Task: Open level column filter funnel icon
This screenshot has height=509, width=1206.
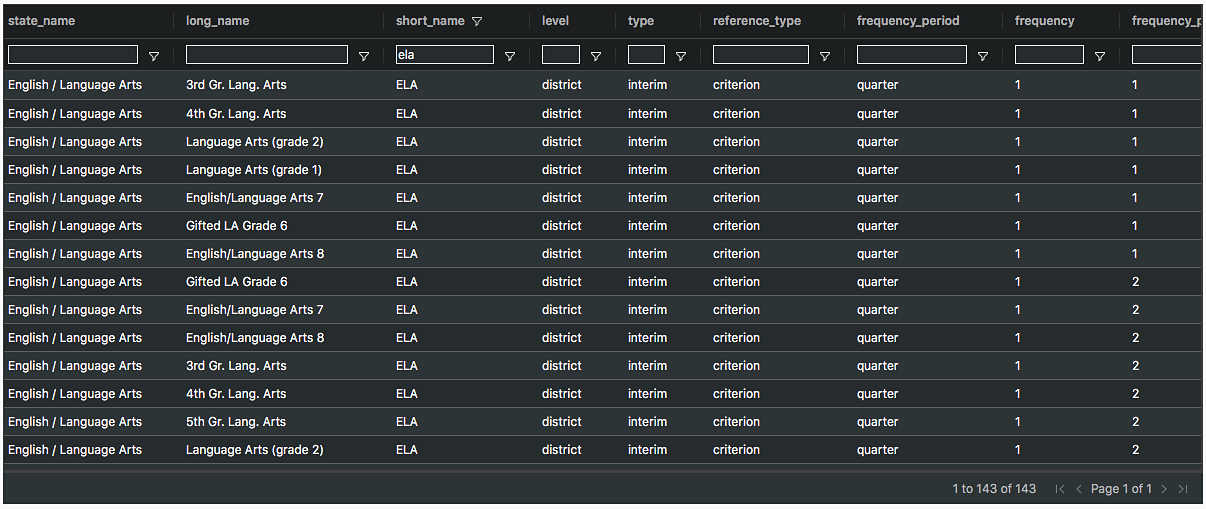Action: coord(596,57)
